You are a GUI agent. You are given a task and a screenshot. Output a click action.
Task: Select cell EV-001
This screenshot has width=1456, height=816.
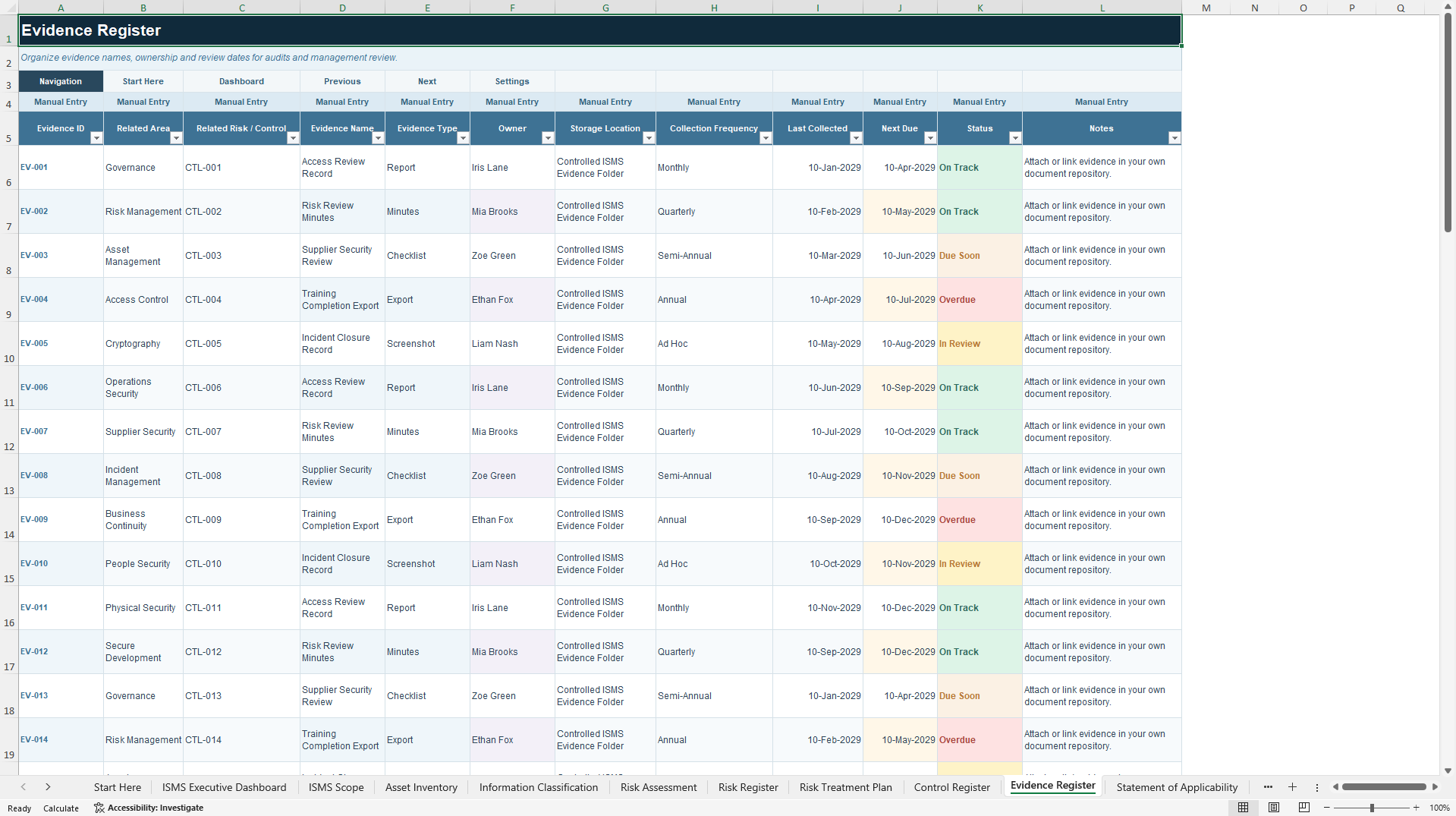click(x=61, y=168)
